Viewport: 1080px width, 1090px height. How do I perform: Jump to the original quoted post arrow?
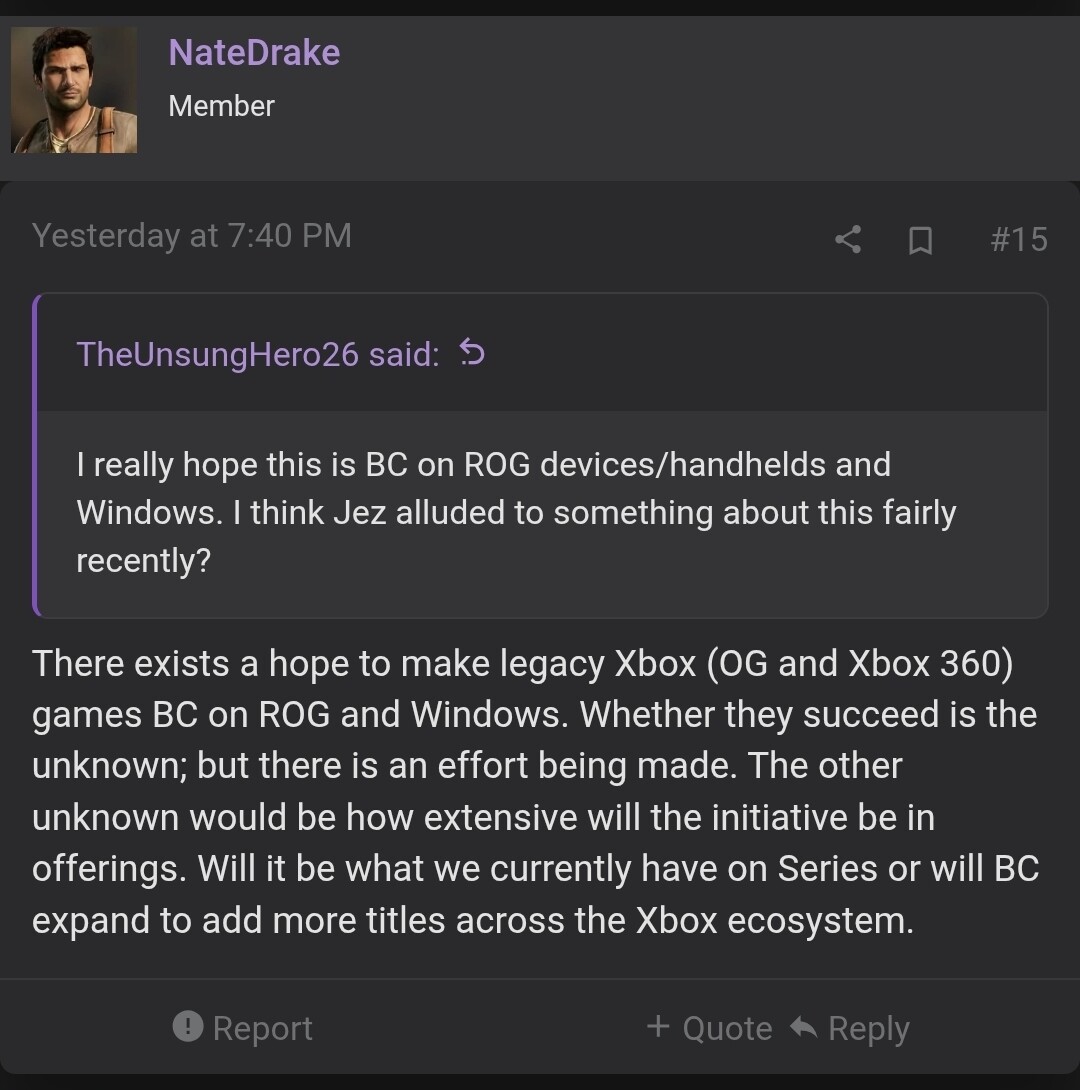[472, 352]
